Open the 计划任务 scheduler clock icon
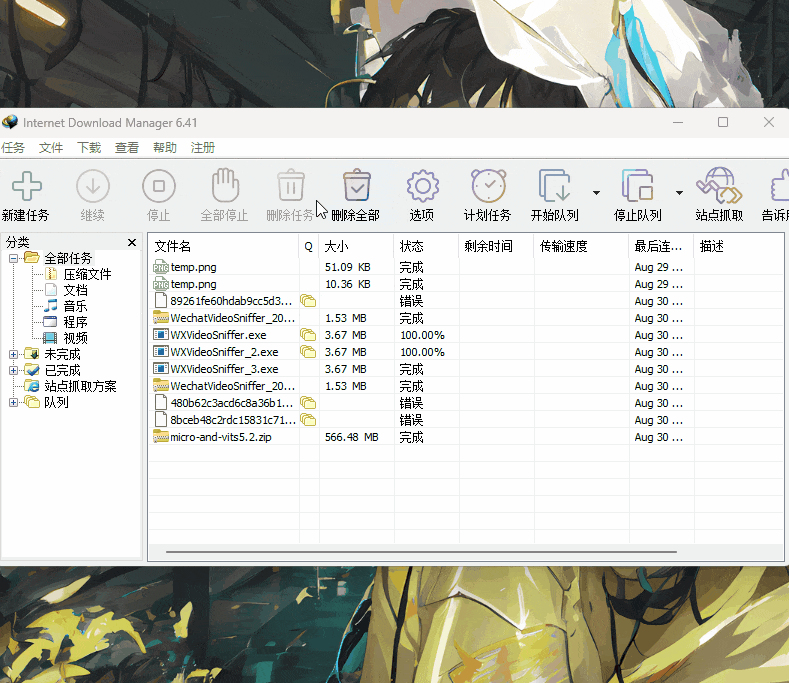 [487, 187]
